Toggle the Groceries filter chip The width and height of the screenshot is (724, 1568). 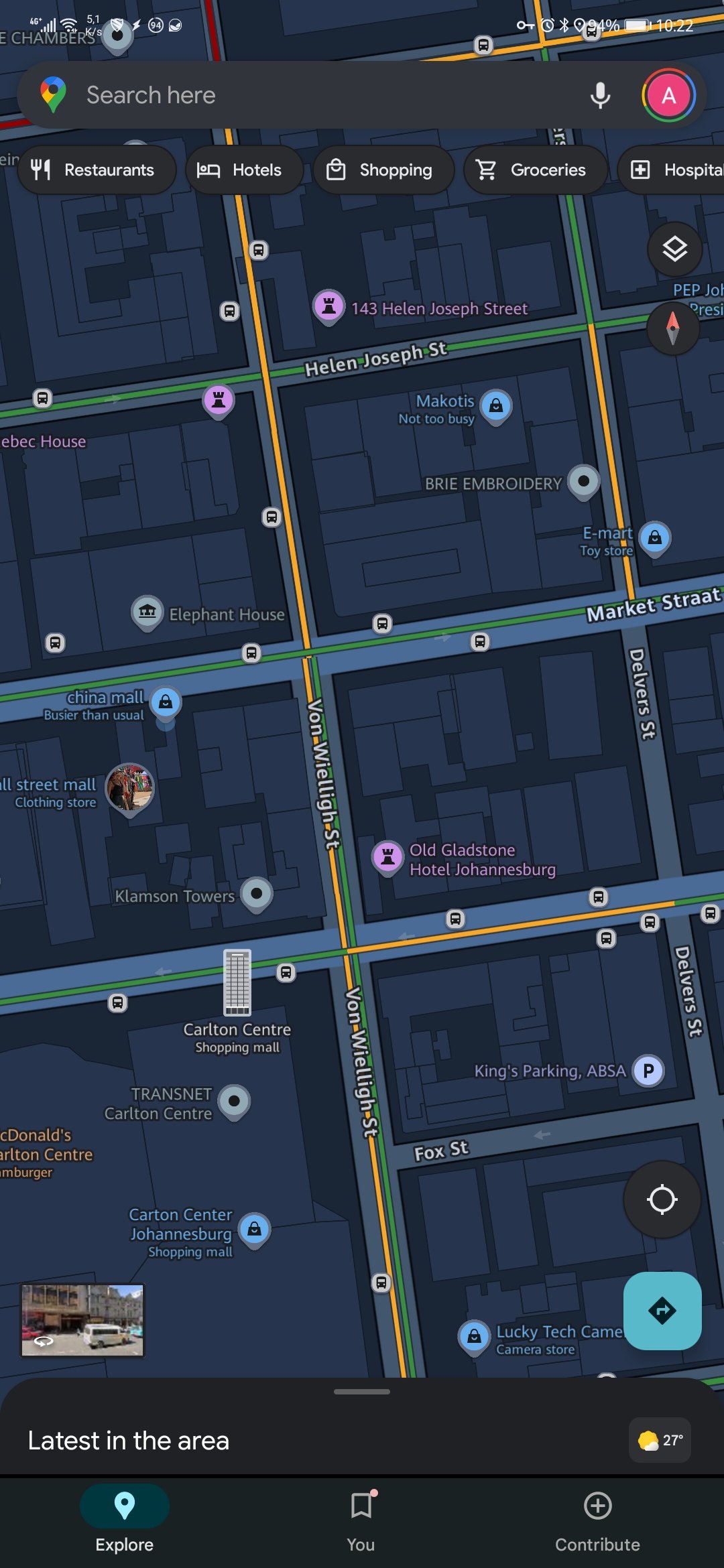point(536,170)
